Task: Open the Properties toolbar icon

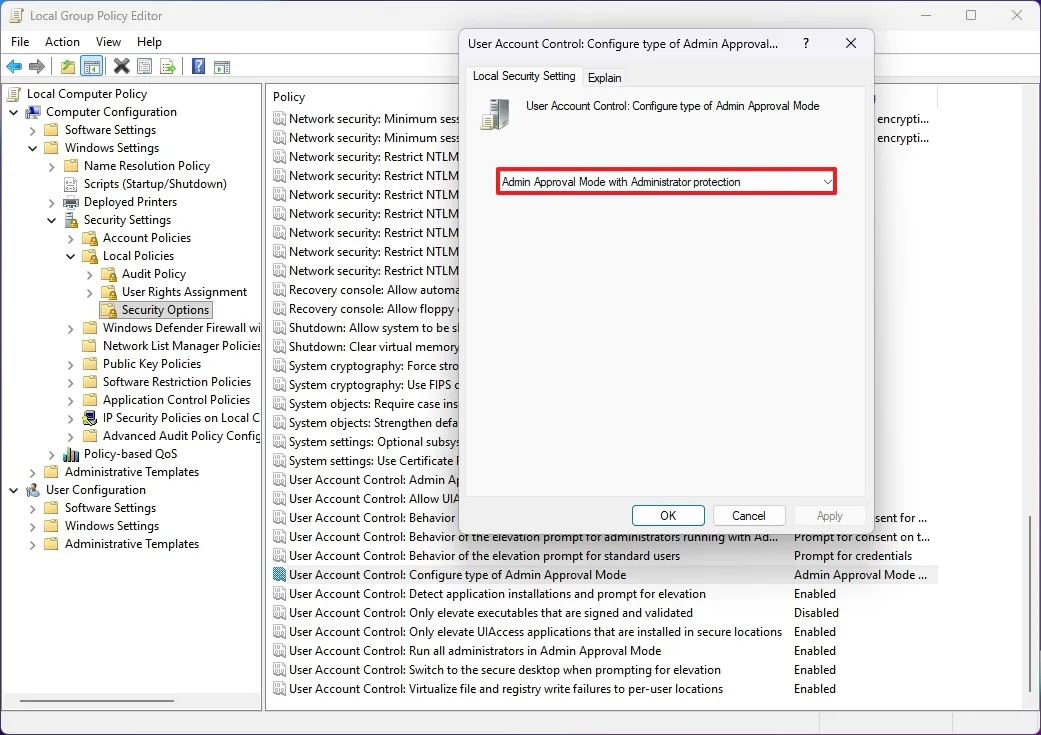Action: [x=143, y=67]
